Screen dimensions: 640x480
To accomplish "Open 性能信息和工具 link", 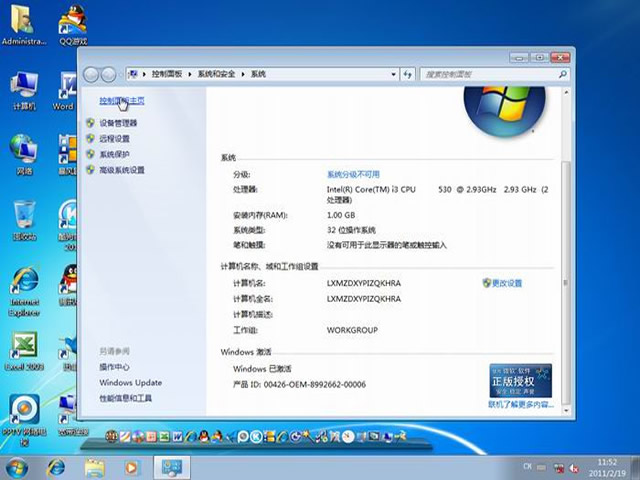I will pos(125,398).
